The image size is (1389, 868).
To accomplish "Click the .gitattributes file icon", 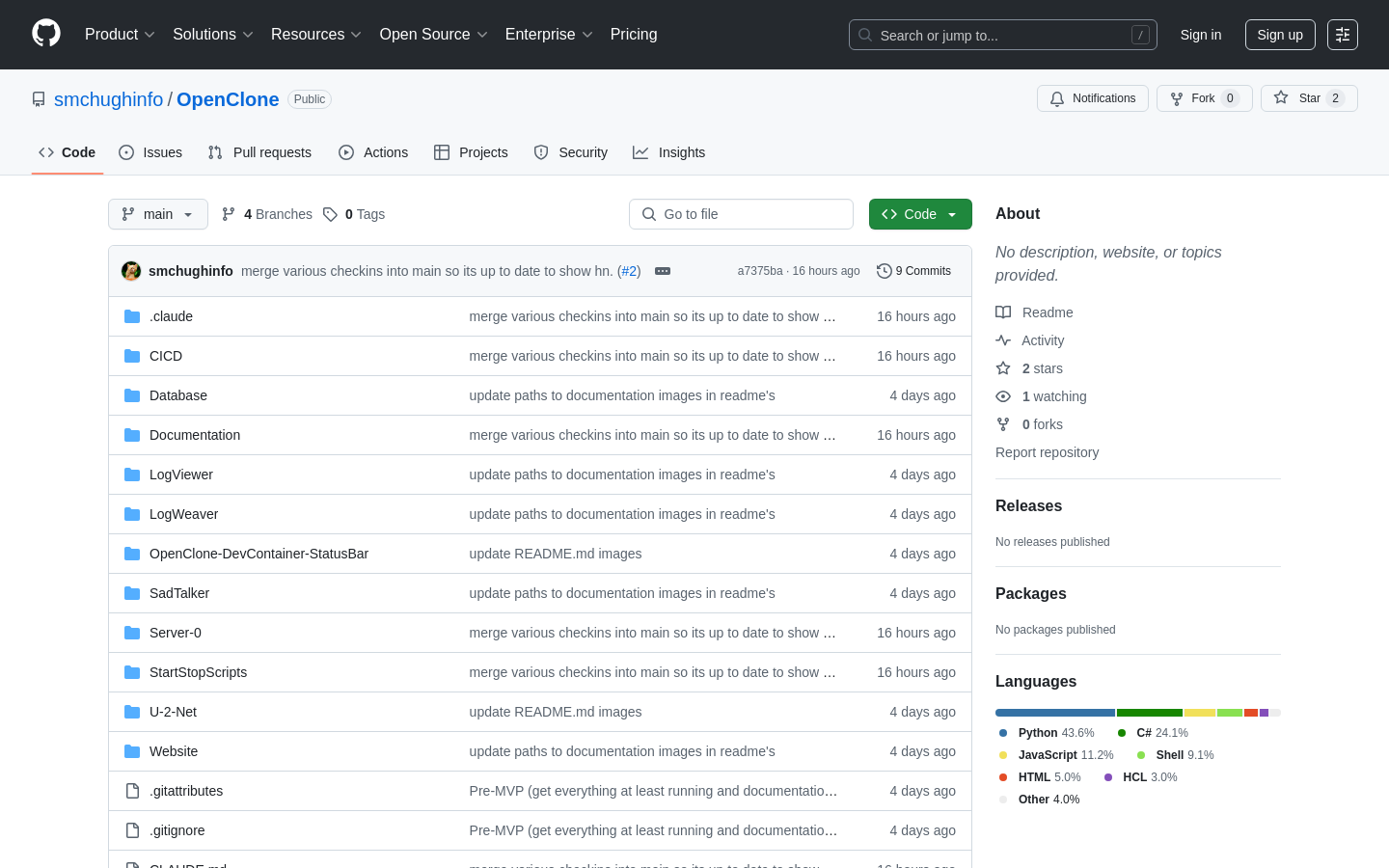I will (x=132, y=791).
